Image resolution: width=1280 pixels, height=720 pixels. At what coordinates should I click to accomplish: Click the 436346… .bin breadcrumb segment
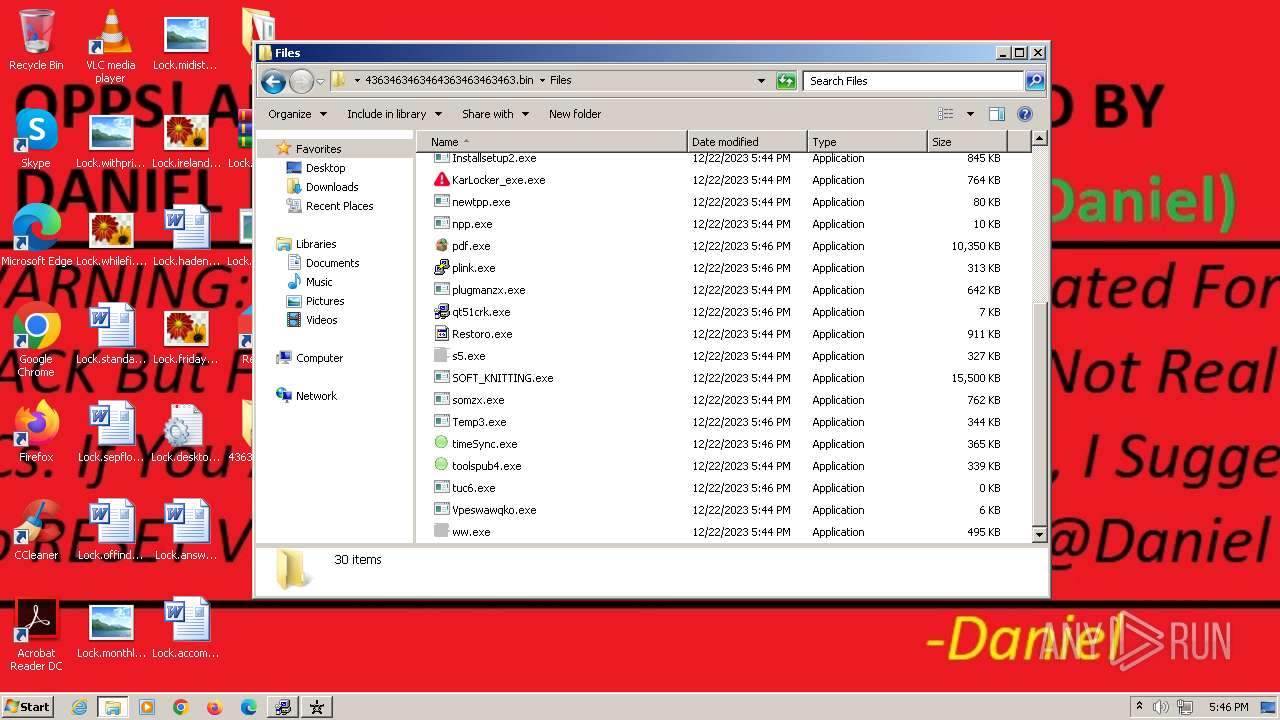pos(449,80)
